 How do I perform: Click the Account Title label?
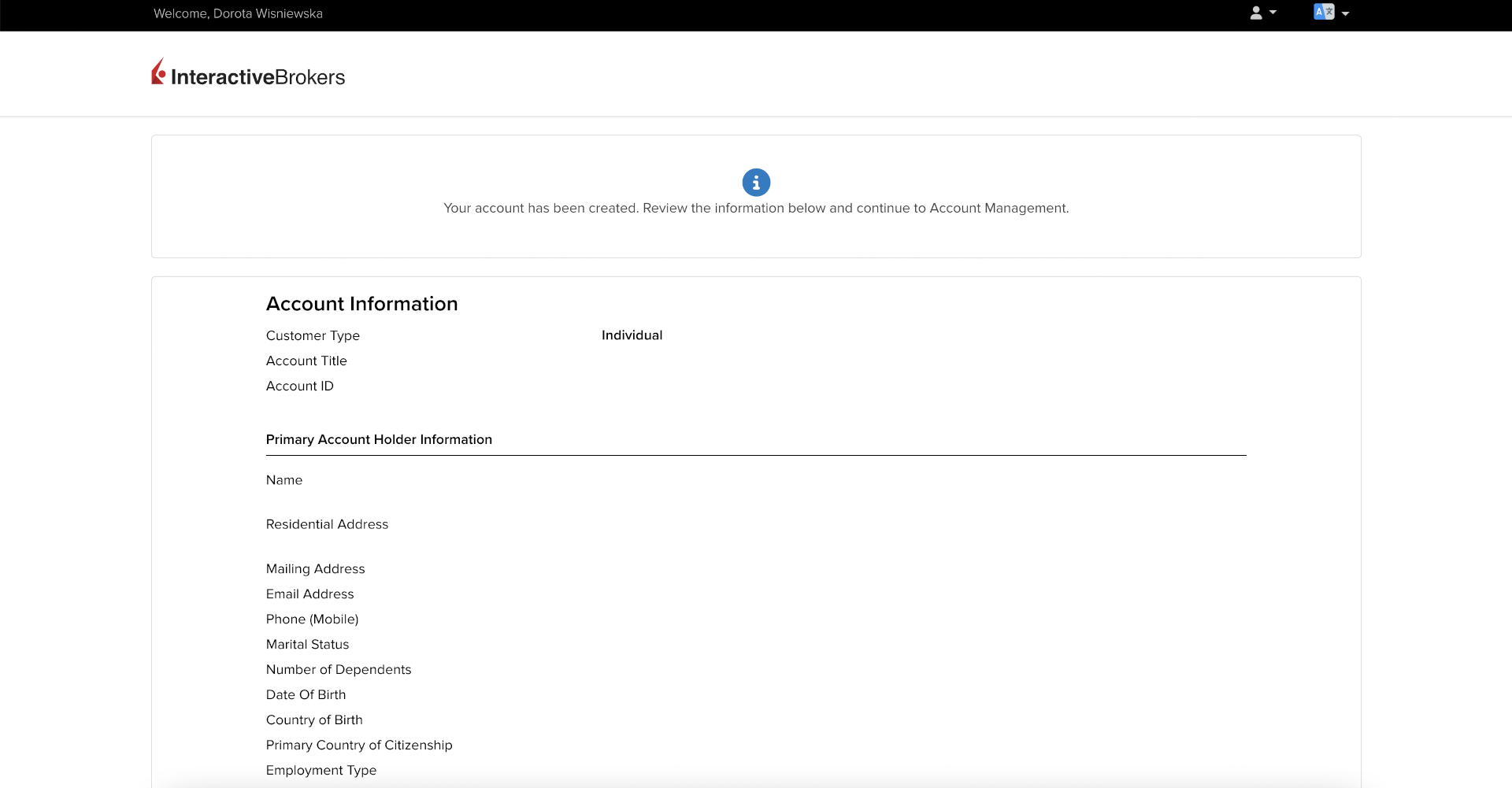click(x=306, y=361)
